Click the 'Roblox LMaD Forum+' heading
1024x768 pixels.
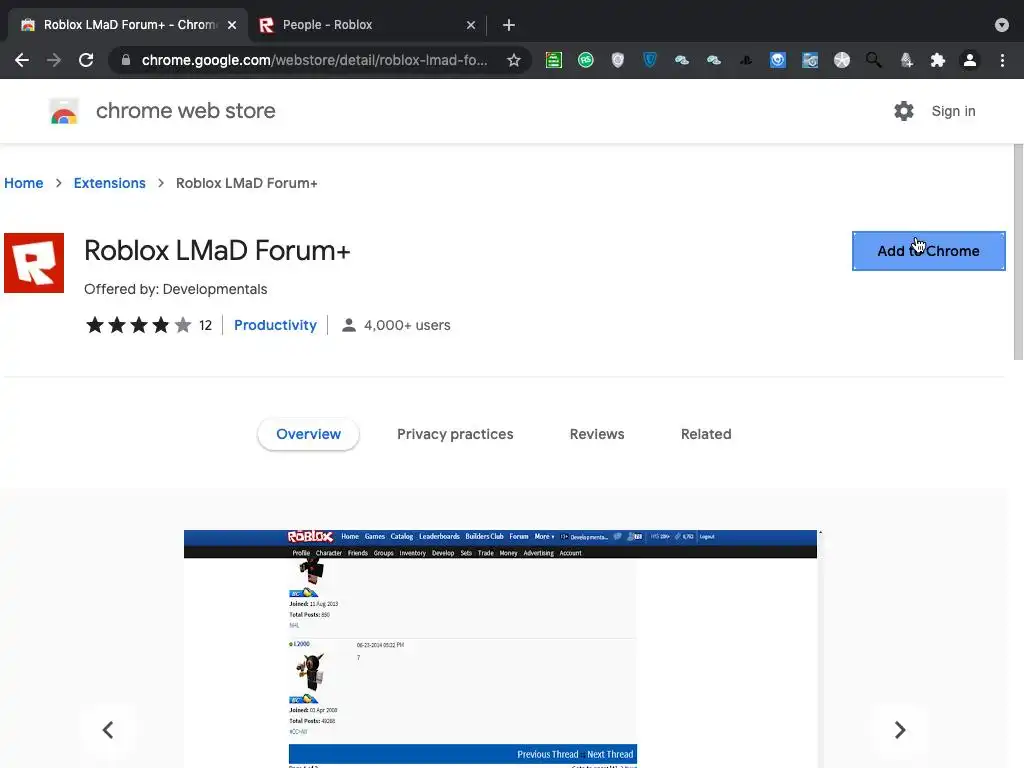[x=217, y=251]
